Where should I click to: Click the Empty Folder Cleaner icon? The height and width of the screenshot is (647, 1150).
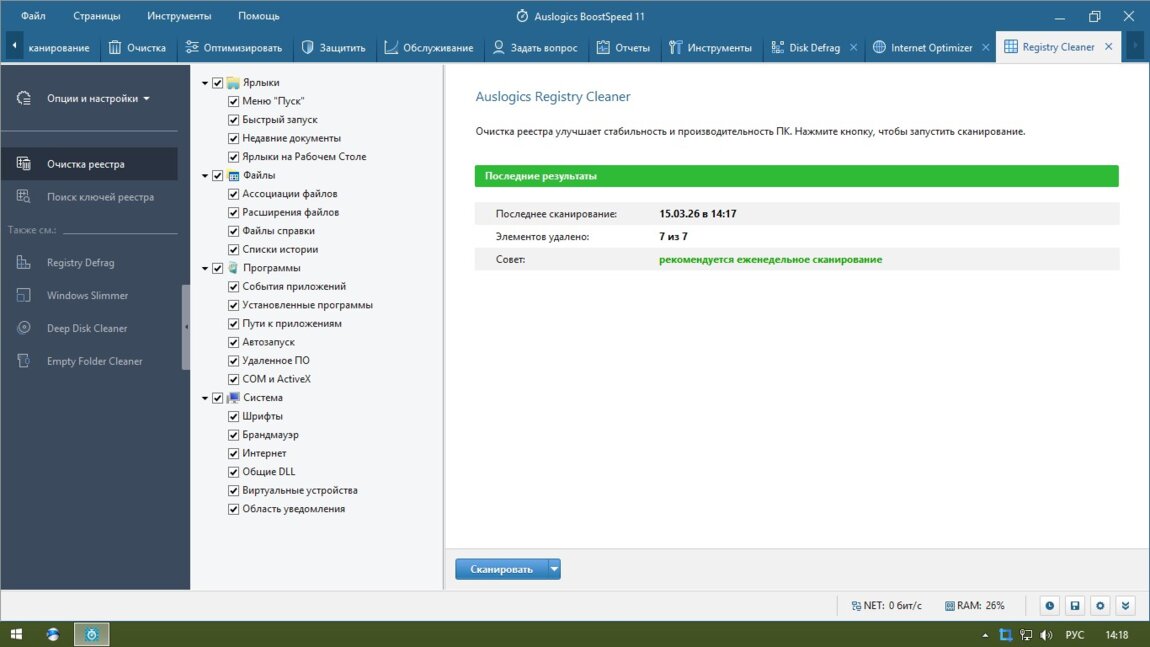24,361
